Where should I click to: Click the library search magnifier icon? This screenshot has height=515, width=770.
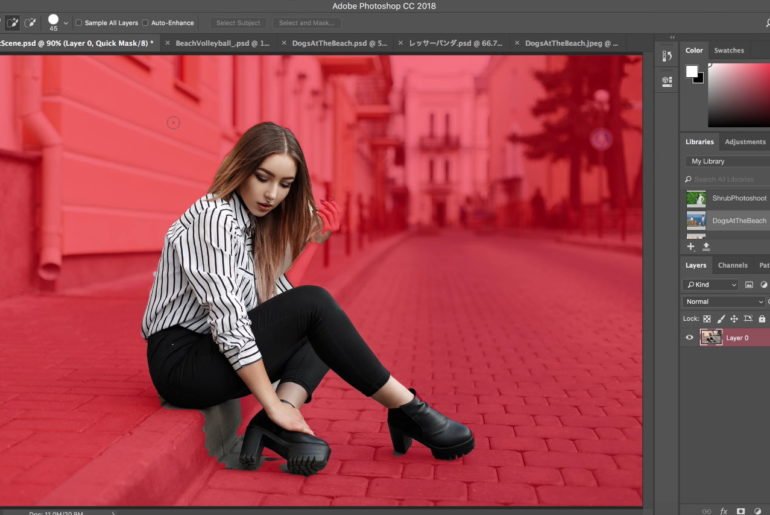[x=688, y=179]
